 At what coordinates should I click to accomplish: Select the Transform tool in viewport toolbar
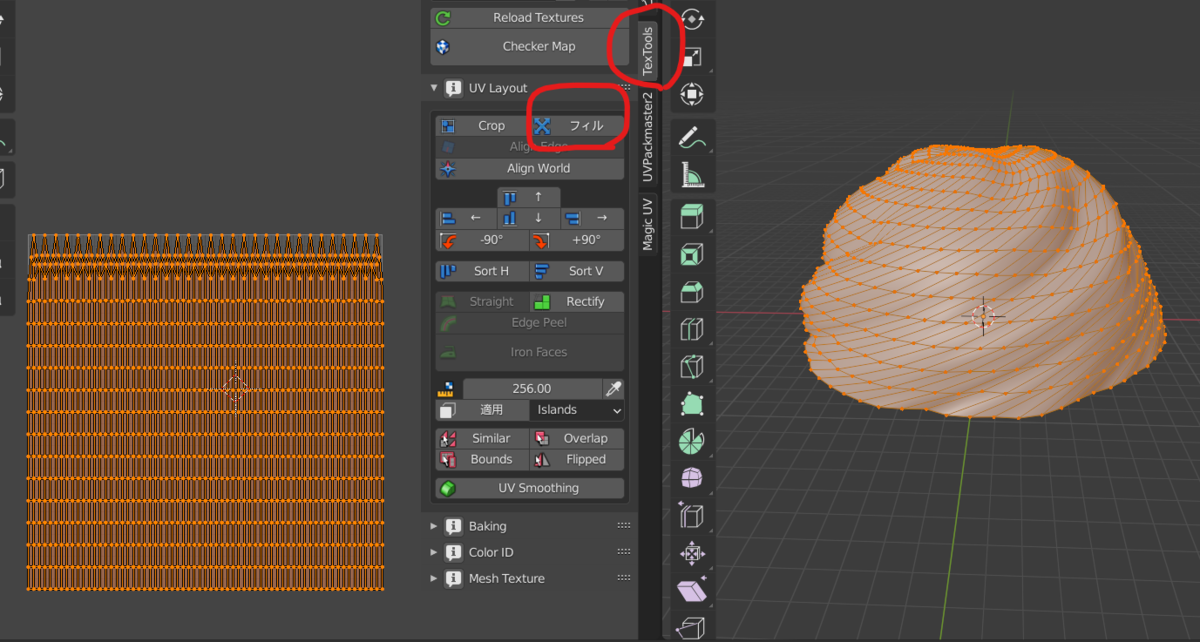[x=692, y=94]
